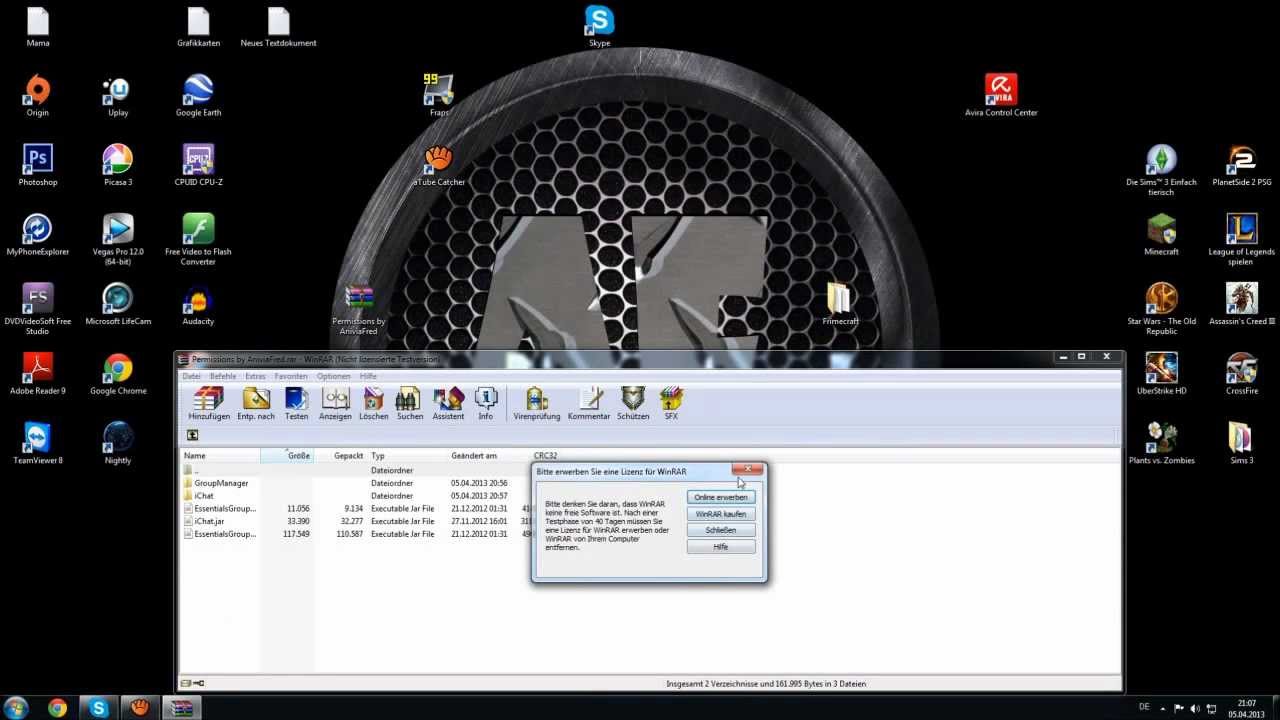The image size is (1280, 720).
Task: Click the Anzeigen toolbar icon
Action: [335, 403]
